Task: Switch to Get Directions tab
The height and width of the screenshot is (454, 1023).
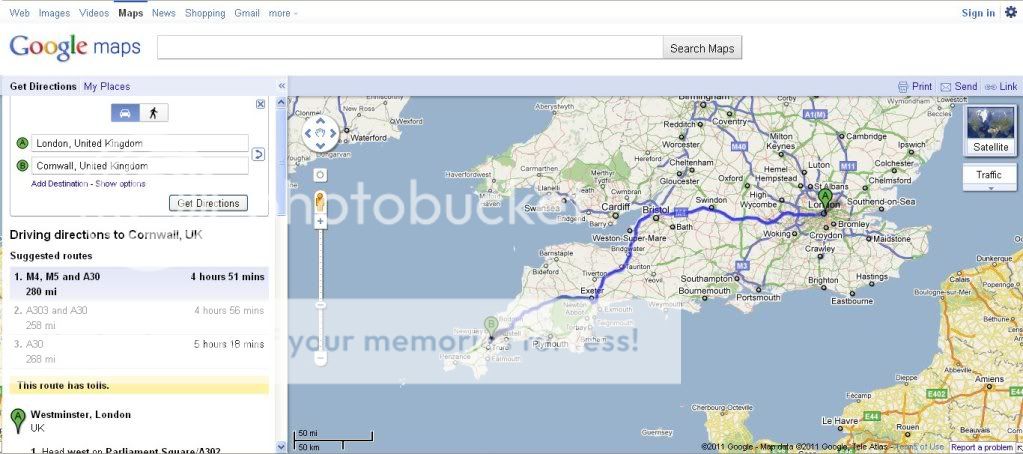Action: 43,86
